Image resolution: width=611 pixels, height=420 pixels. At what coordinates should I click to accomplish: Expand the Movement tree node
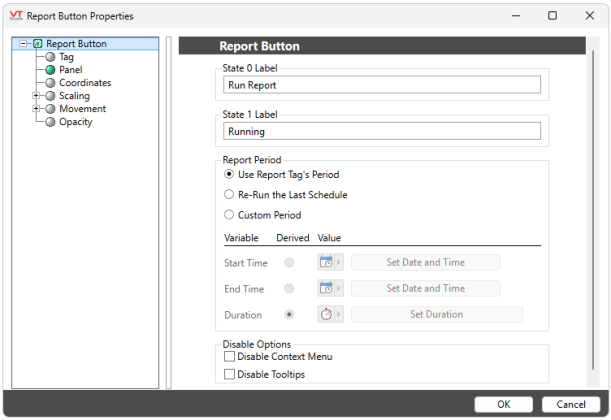tap(36, 109)
